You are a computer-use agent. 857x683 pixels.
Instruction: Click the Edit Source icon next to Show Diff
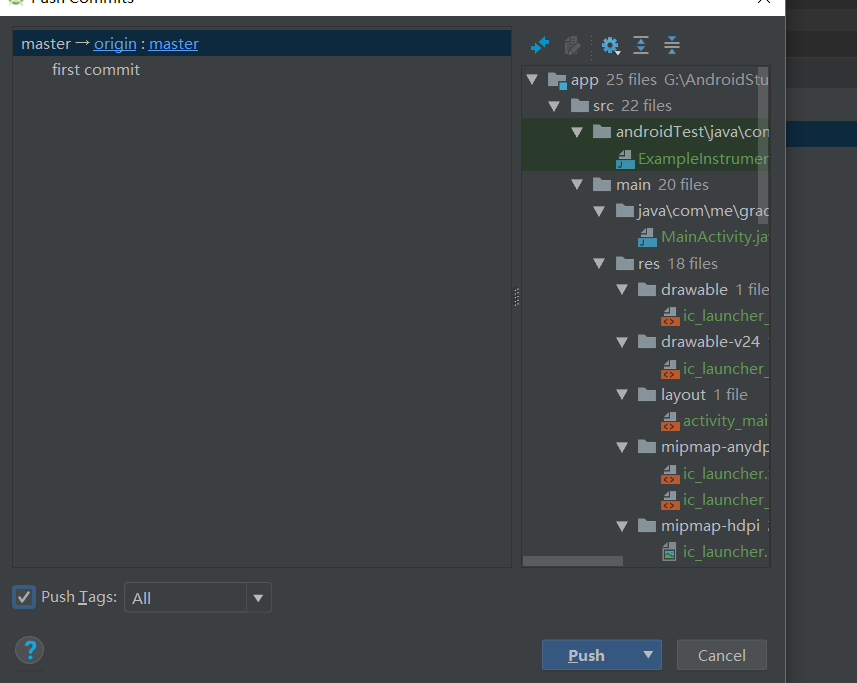pyautogui.click(x=572, y=45)
